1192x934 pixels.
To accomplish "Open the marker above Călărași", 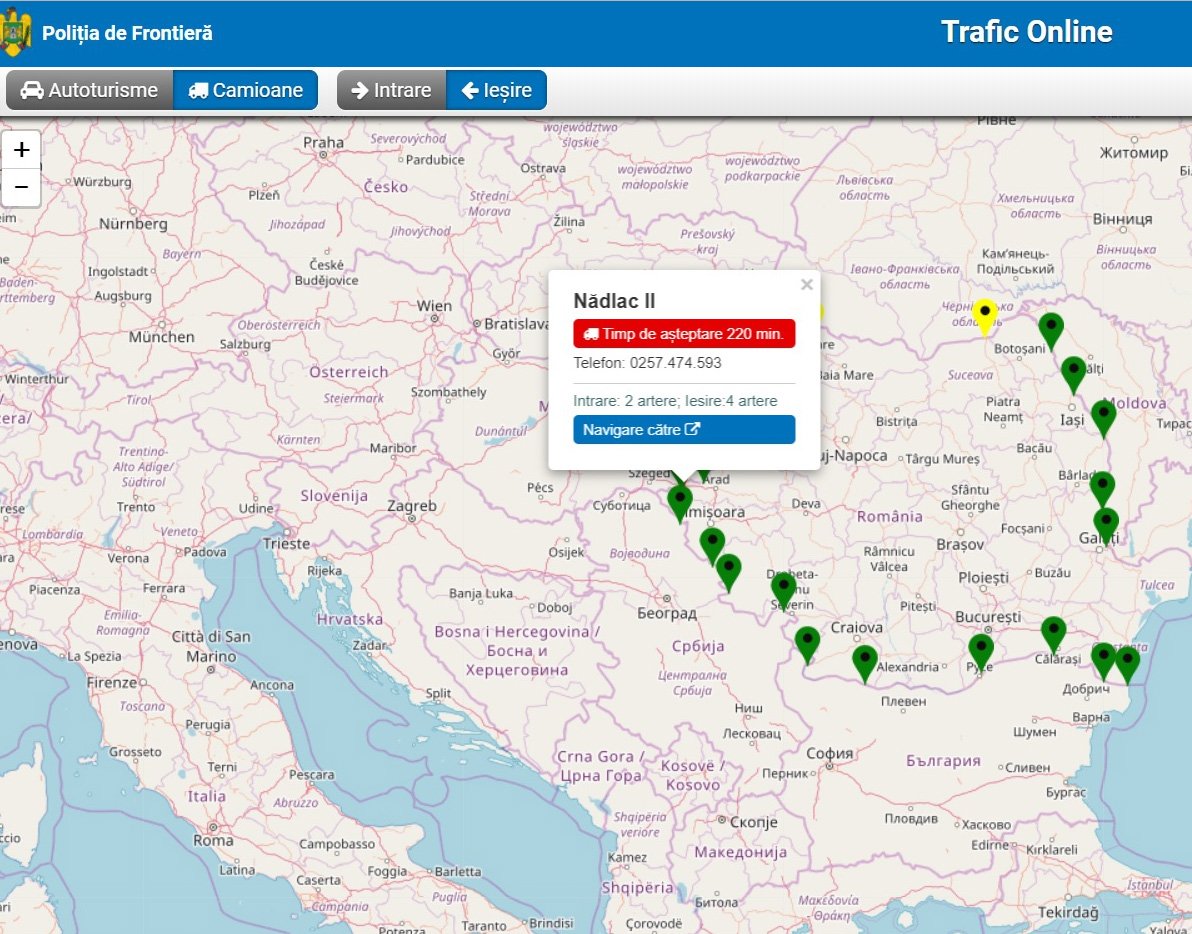I will tap(1053, 633).
